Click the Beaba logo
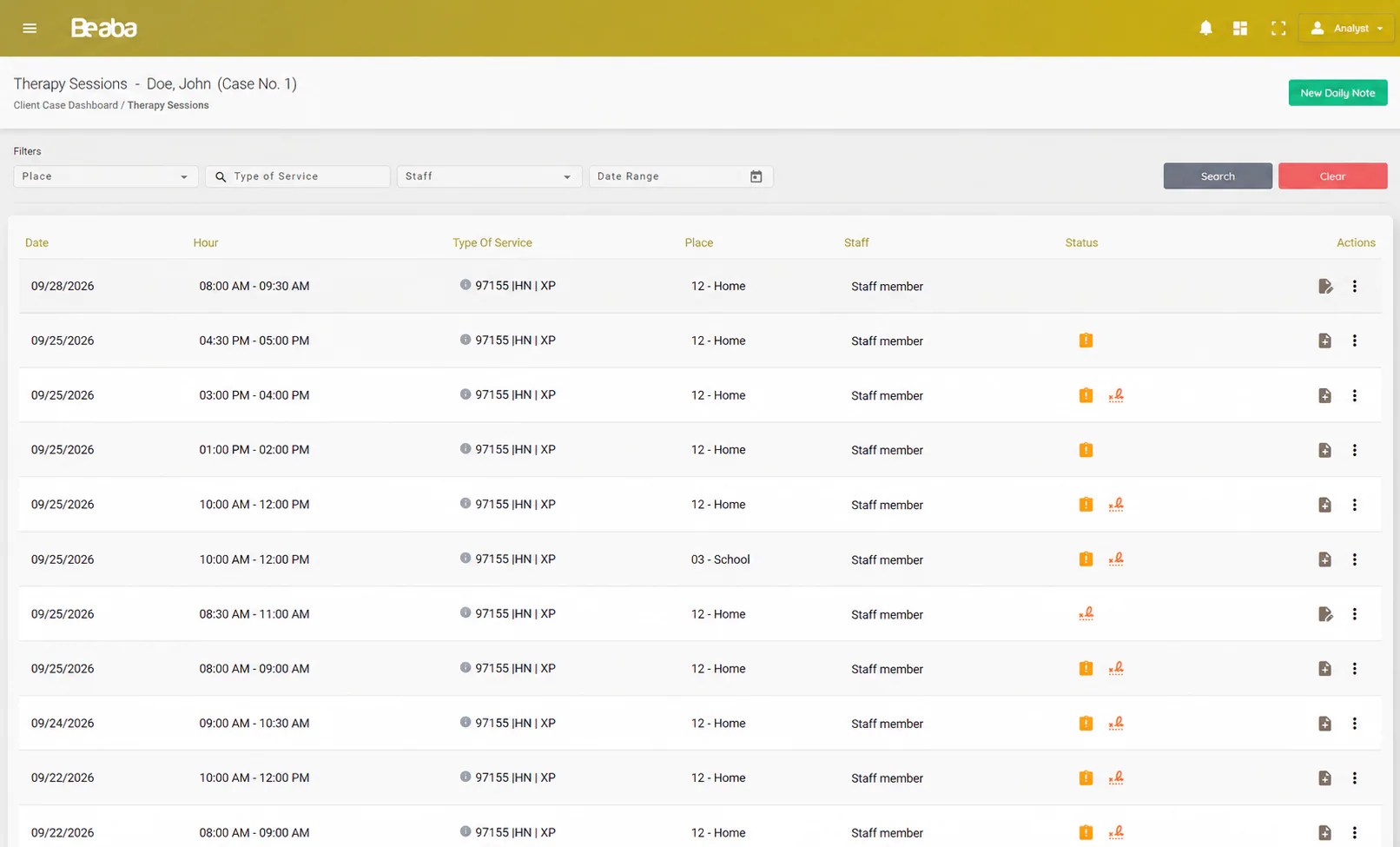The image size is (1400, 847). [103, 28]
